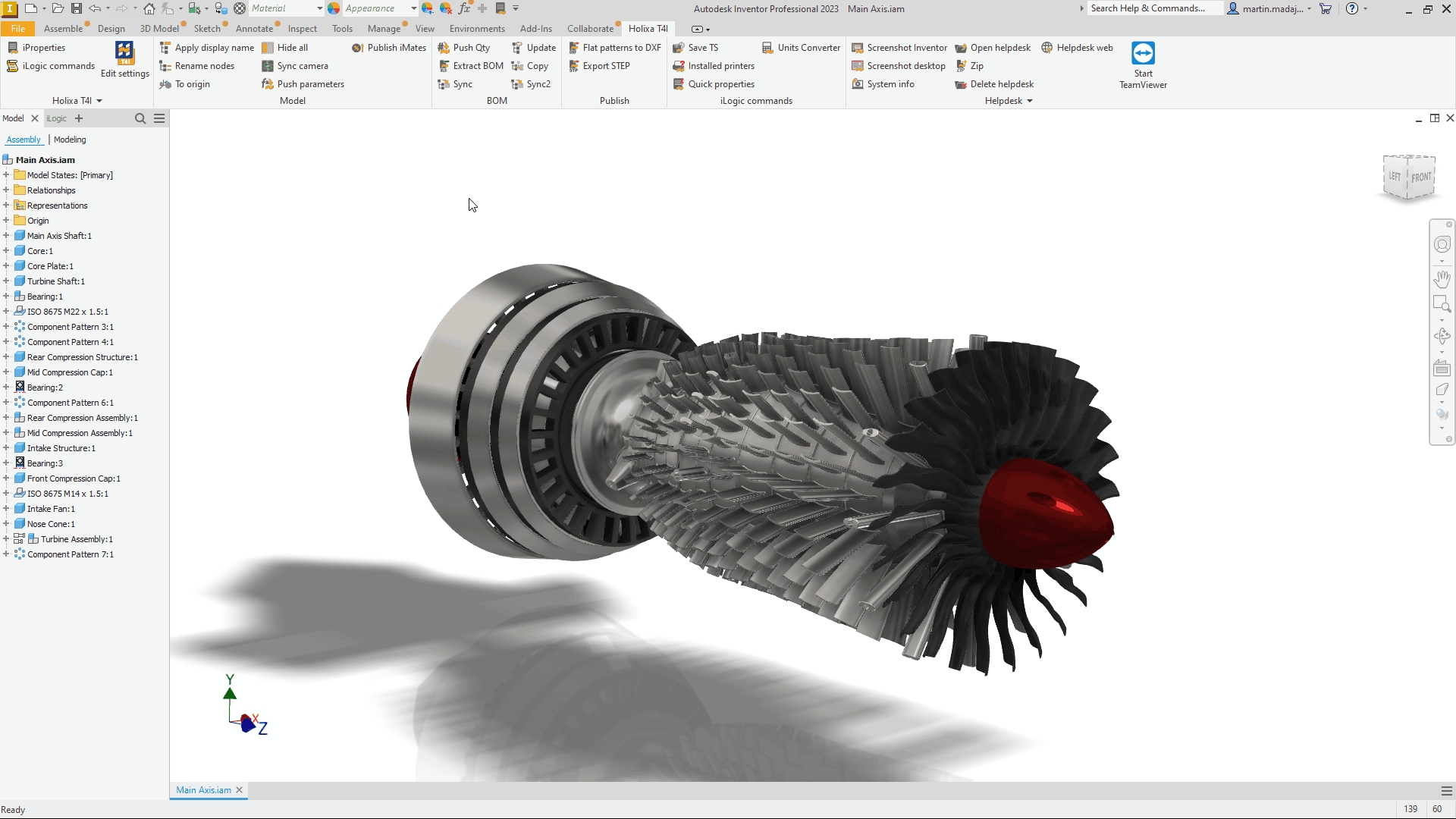Click the Start TeamViewer icon
Screen dimensions: 1456x819
pos(1143,54)
